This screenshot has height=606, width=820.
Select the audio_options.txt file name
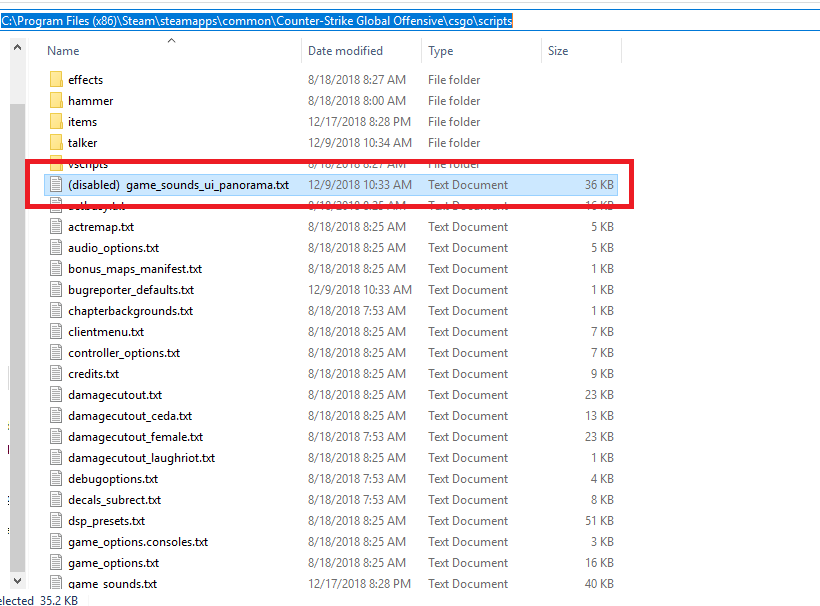113,248
